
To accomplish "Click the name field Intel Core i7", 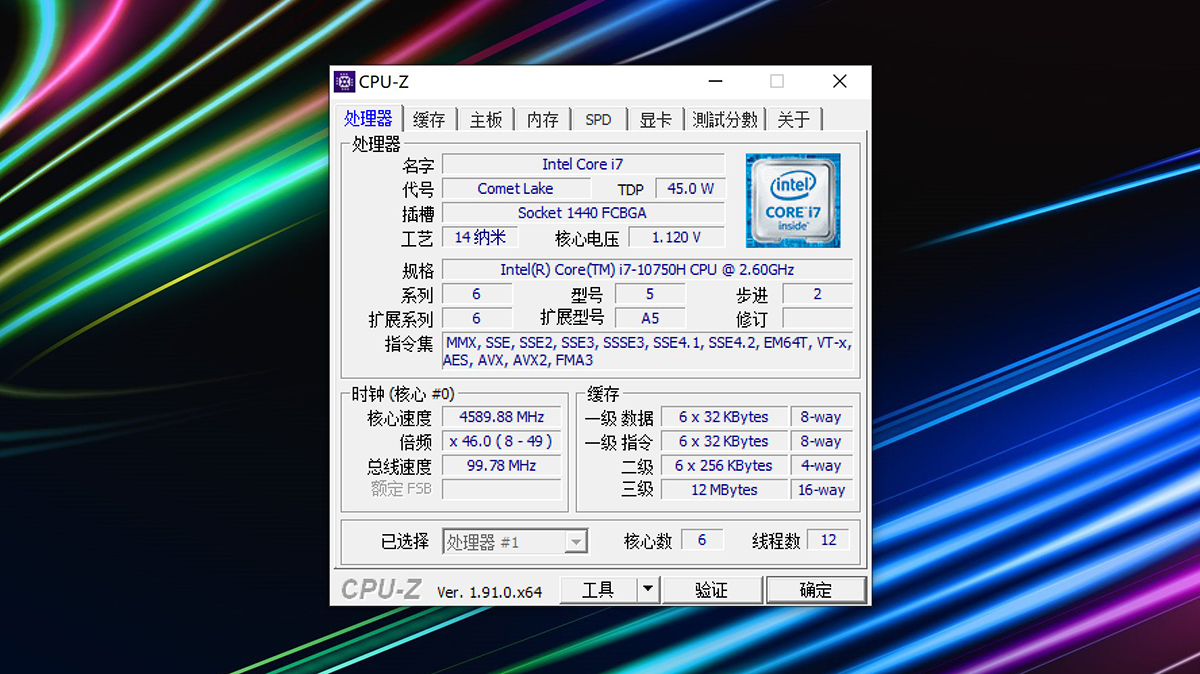I will (583, 164).
